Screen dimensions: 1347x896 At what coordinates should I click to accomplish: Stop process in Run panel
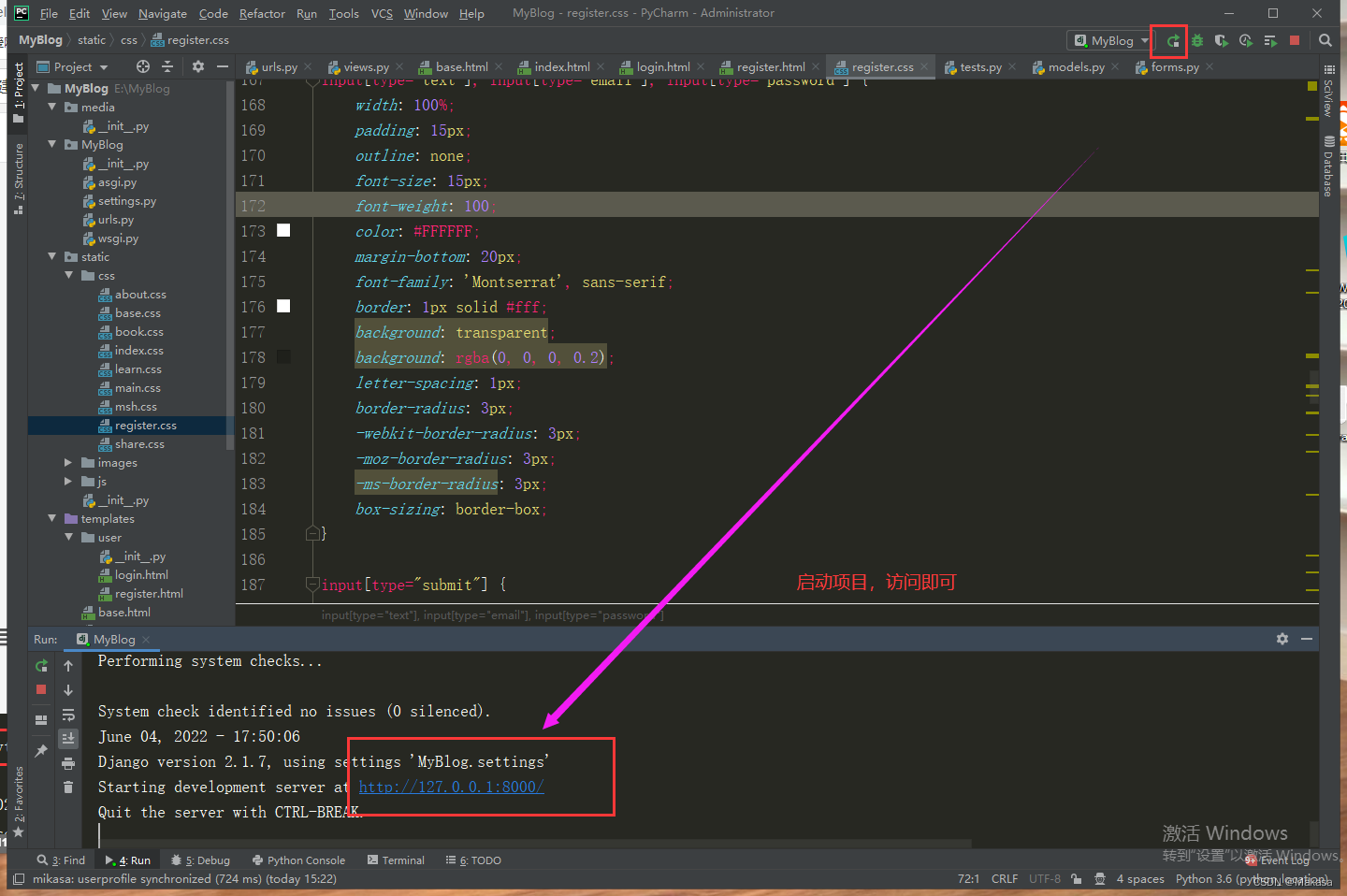41,689
